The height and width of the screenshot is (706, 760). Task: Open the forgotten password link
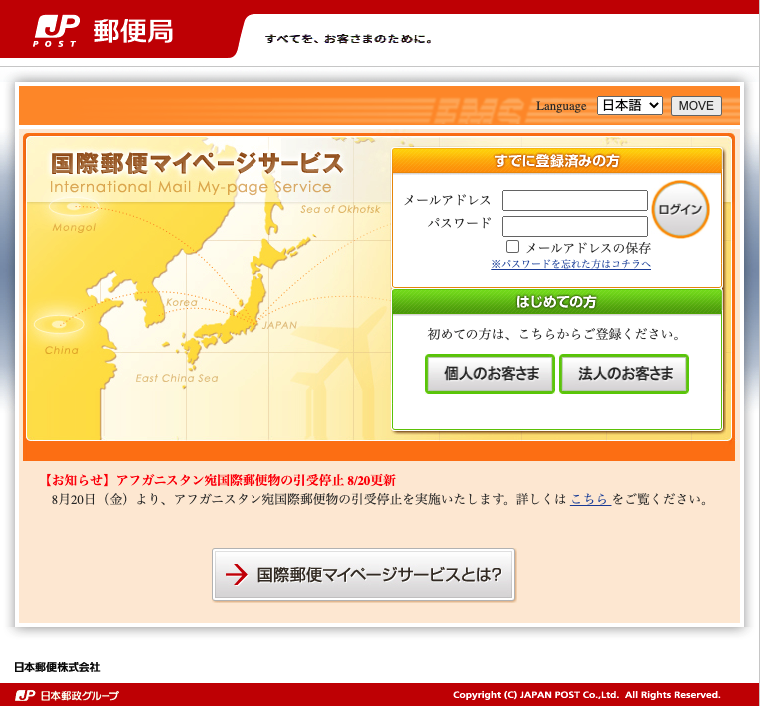coord(570,264)
